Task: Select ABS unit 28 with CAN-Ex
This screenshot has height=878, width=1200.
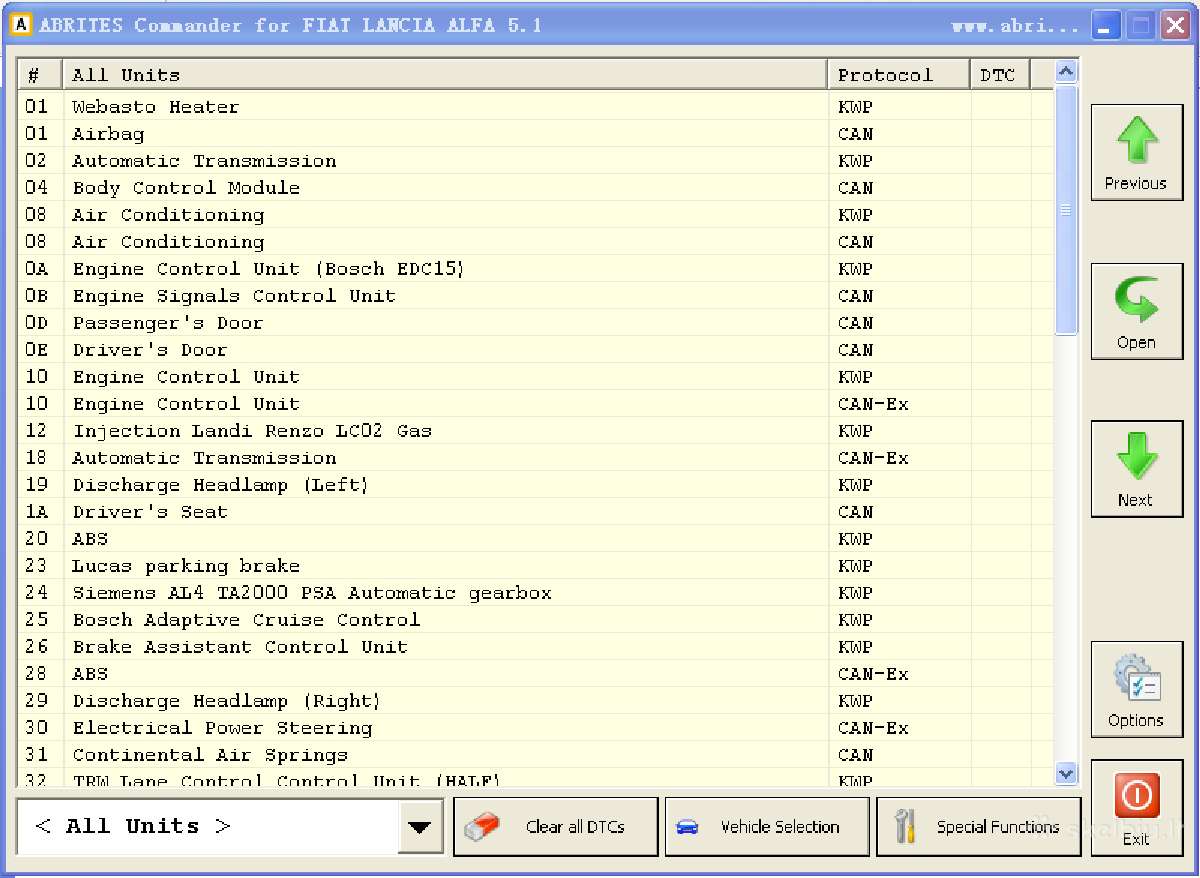Action: (536, 674)
